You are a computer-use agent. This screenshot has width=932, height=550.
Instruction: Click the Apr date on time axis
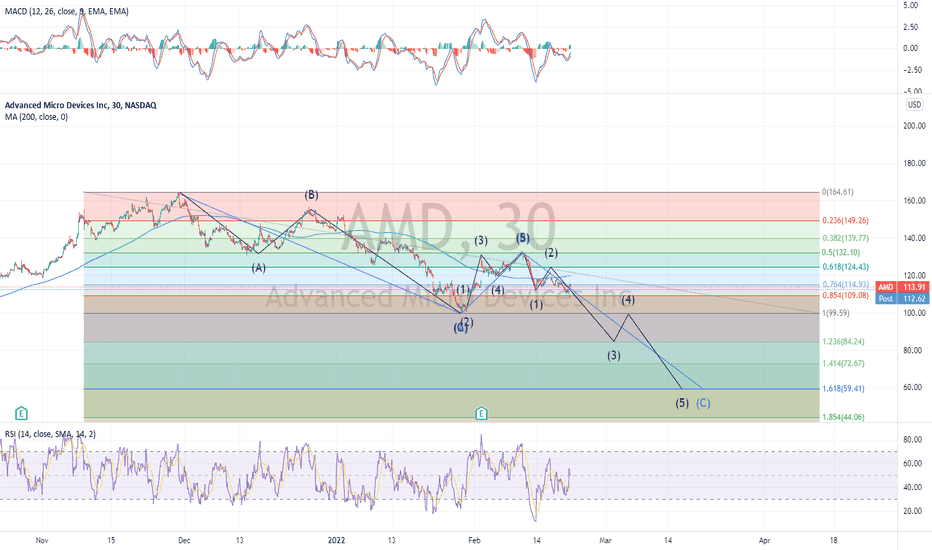coord(764,540)
